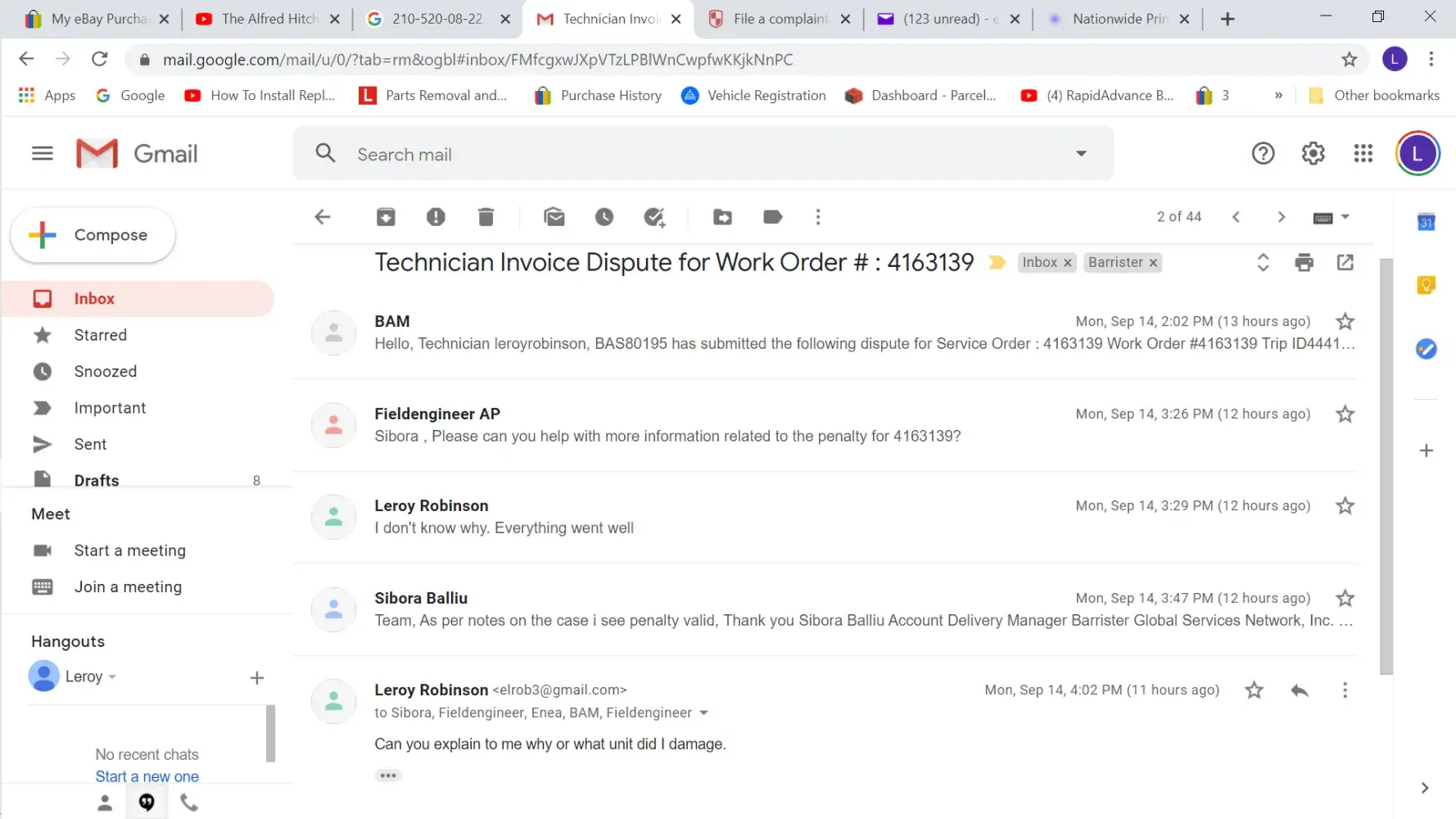Screen dimensions: 1456x819
Task: Expand recipient details of last message
Action: tap(703, 713)
